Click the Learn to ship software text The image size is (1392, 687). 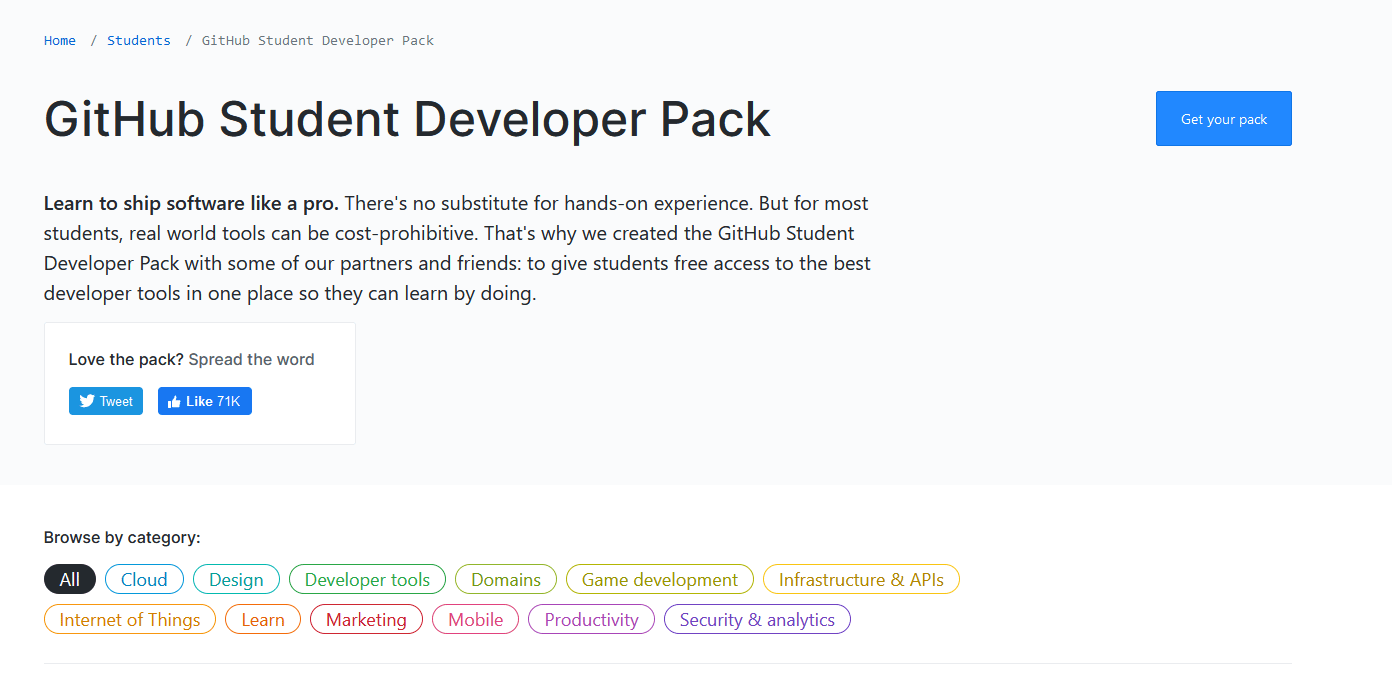pos(191,203)
